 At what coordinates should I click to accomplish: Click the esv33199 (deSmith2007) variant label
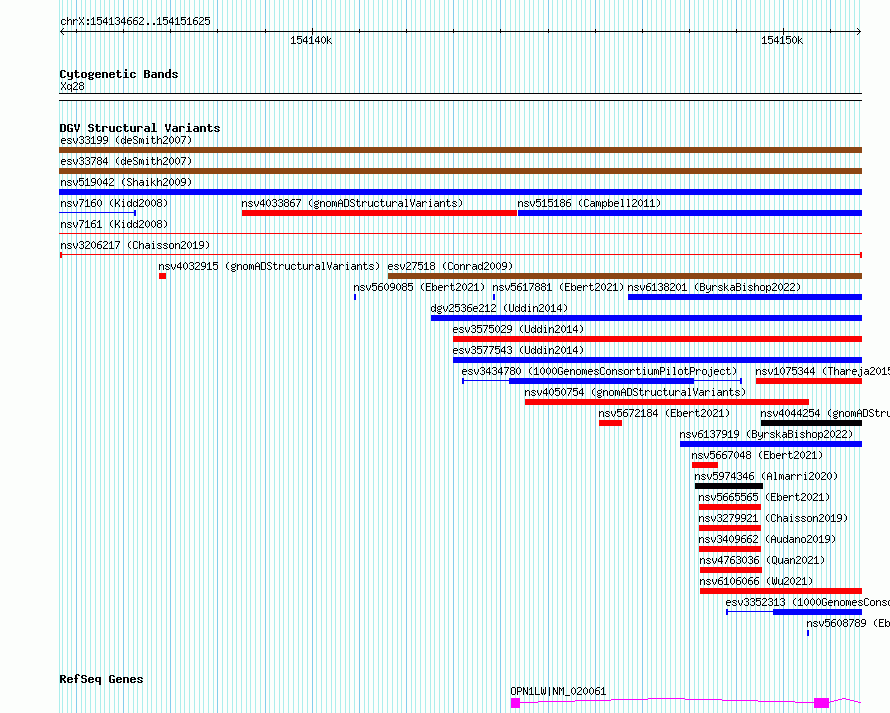click(126, 140)
